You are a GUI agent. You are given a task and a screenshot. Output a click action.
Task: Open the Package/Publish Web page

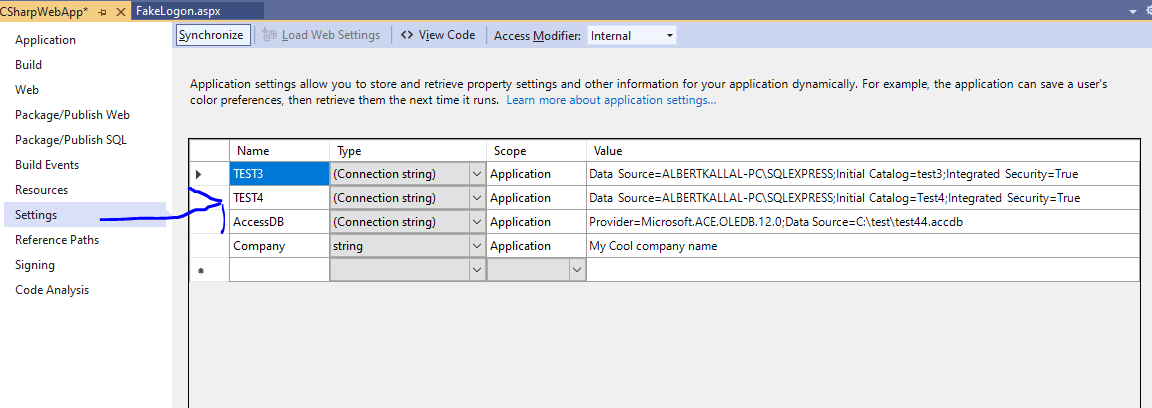tap(73, 115)
